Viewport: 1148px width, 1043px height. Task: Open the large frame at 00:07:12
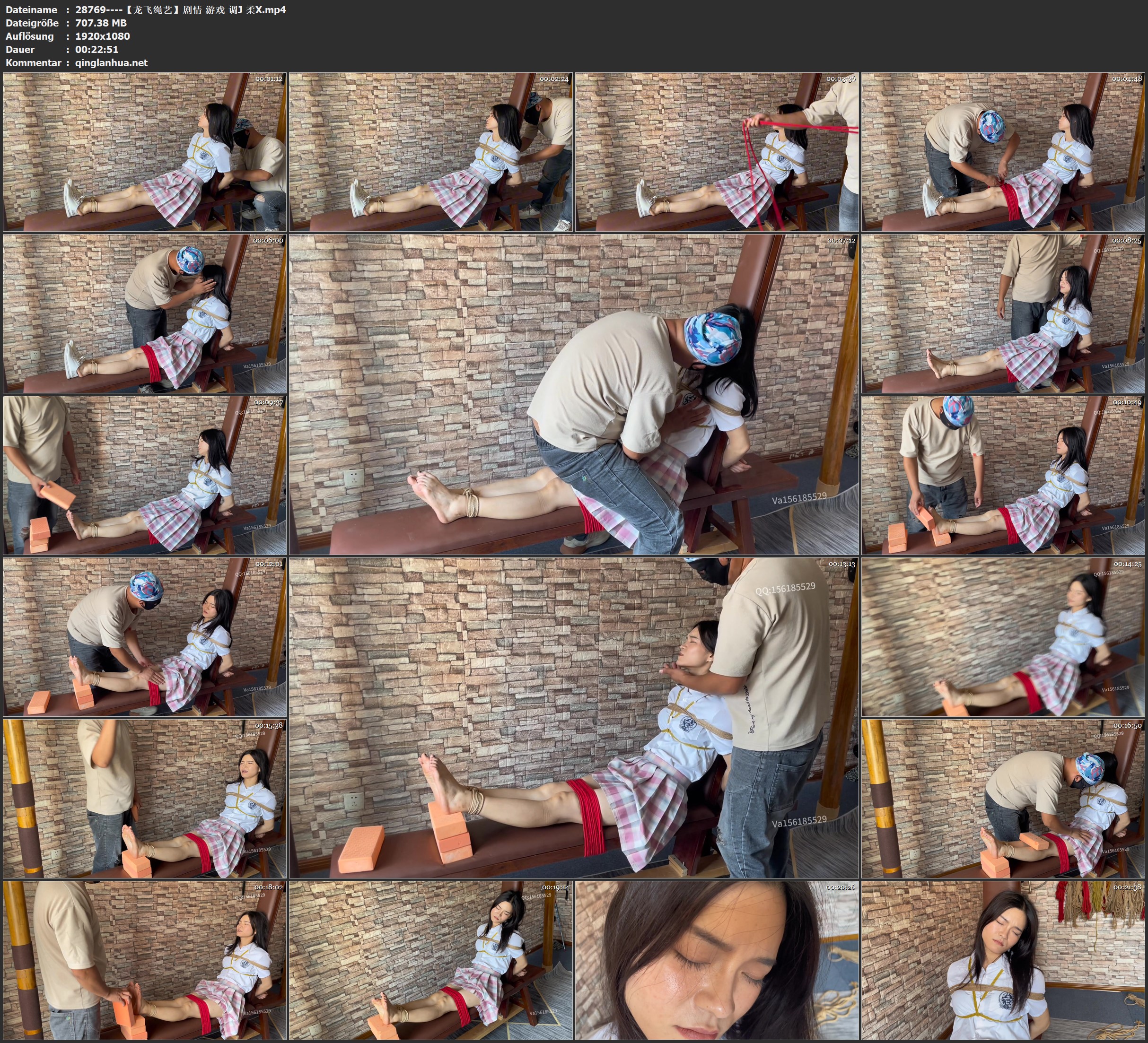click(573, 394)
